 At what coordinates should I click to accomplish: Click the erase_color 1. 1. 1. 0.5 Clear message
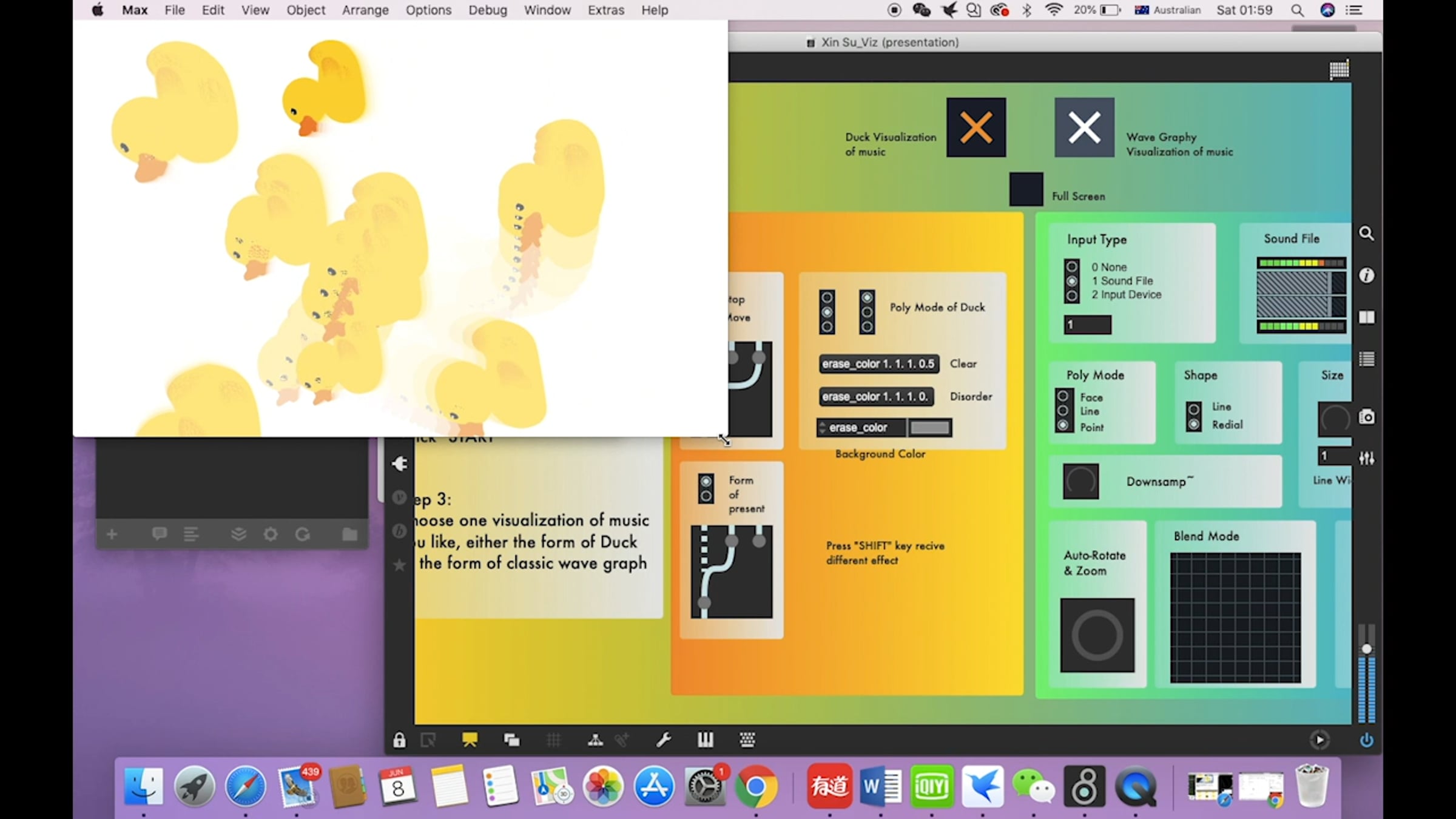[878, 364]
